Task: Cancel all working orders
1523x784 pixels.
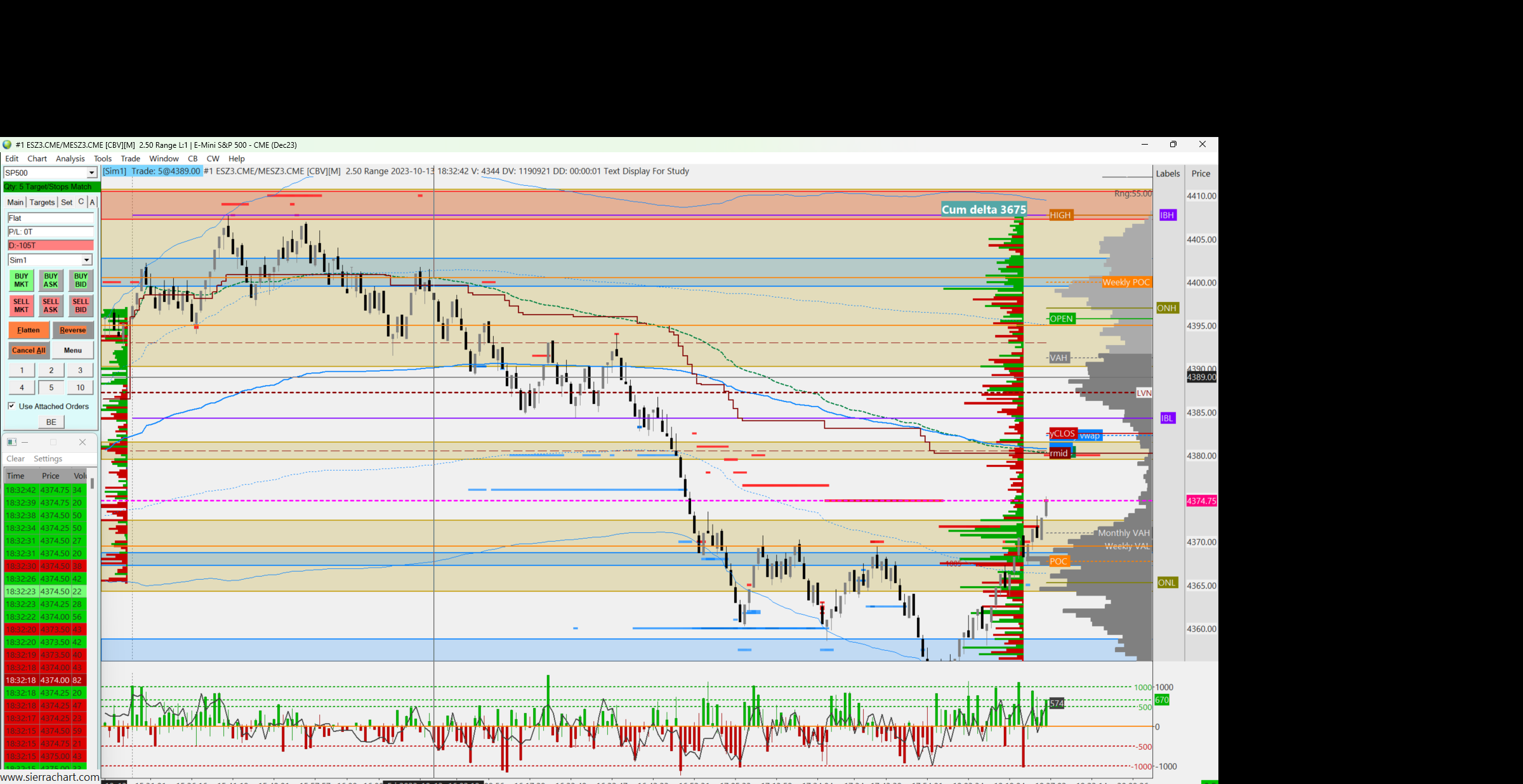Action: pyautogui.click(x=29, y=350)
